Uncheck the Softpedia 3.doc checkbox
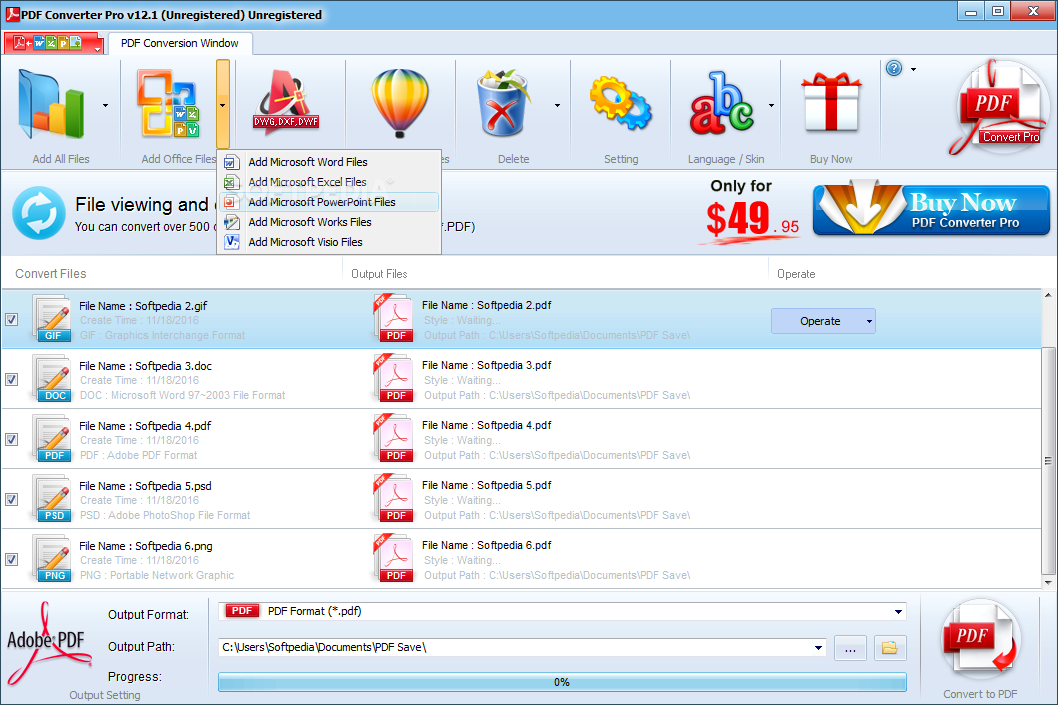1058x705 pixels. pyautogui.click(x=11, y=380)
